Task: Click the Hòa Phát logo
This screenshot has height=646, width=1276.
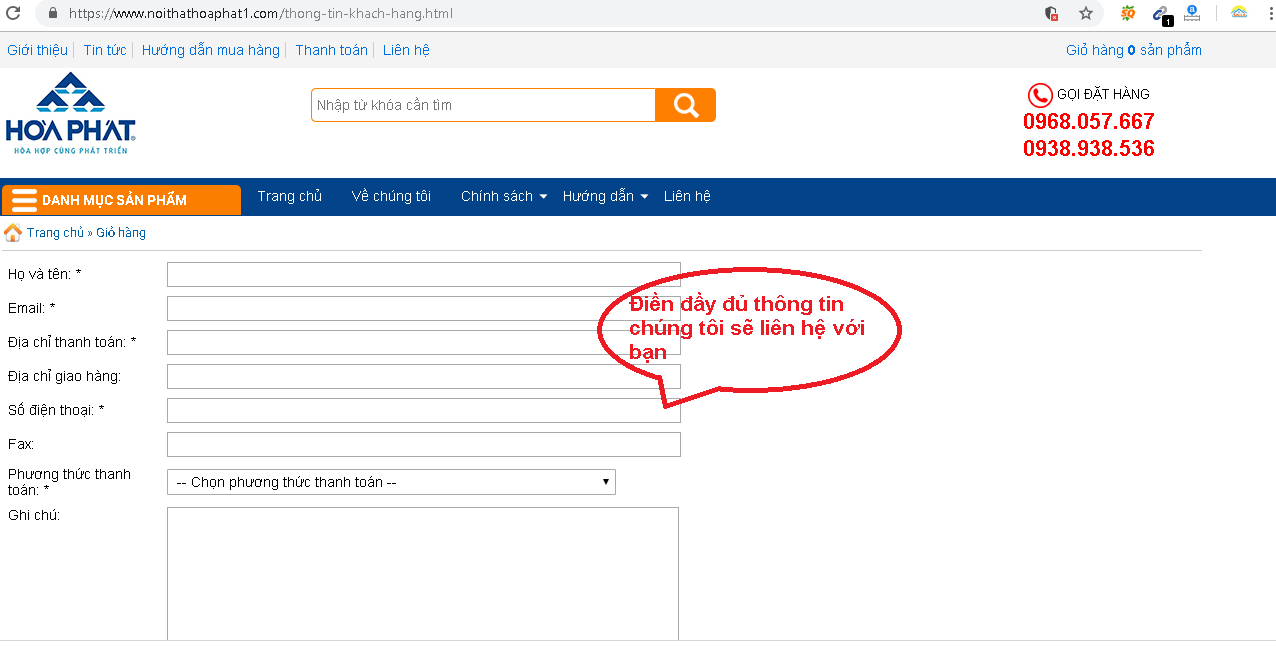Action: tap(70, 113)
